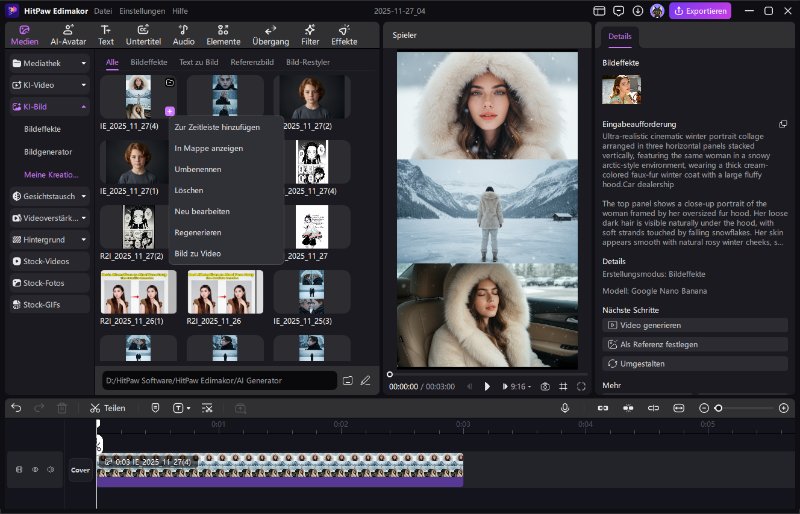Play the video in the player
Screen dimensions: 800x514
tap(488, 386)
